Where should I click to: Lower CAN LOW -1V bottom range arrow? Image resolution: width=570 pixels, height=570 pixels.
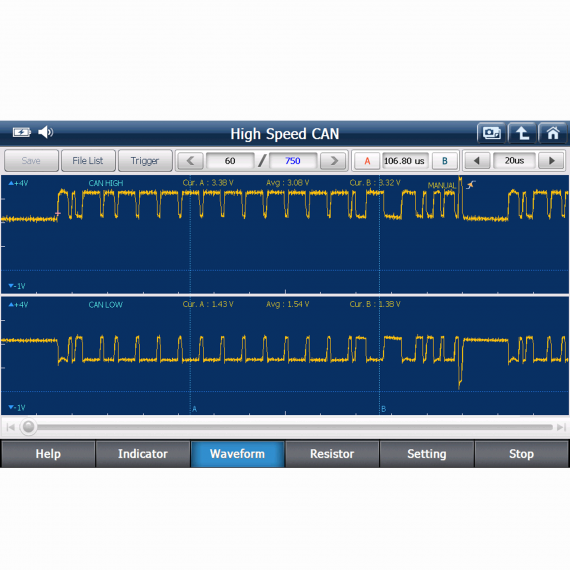tap(11, 407)
